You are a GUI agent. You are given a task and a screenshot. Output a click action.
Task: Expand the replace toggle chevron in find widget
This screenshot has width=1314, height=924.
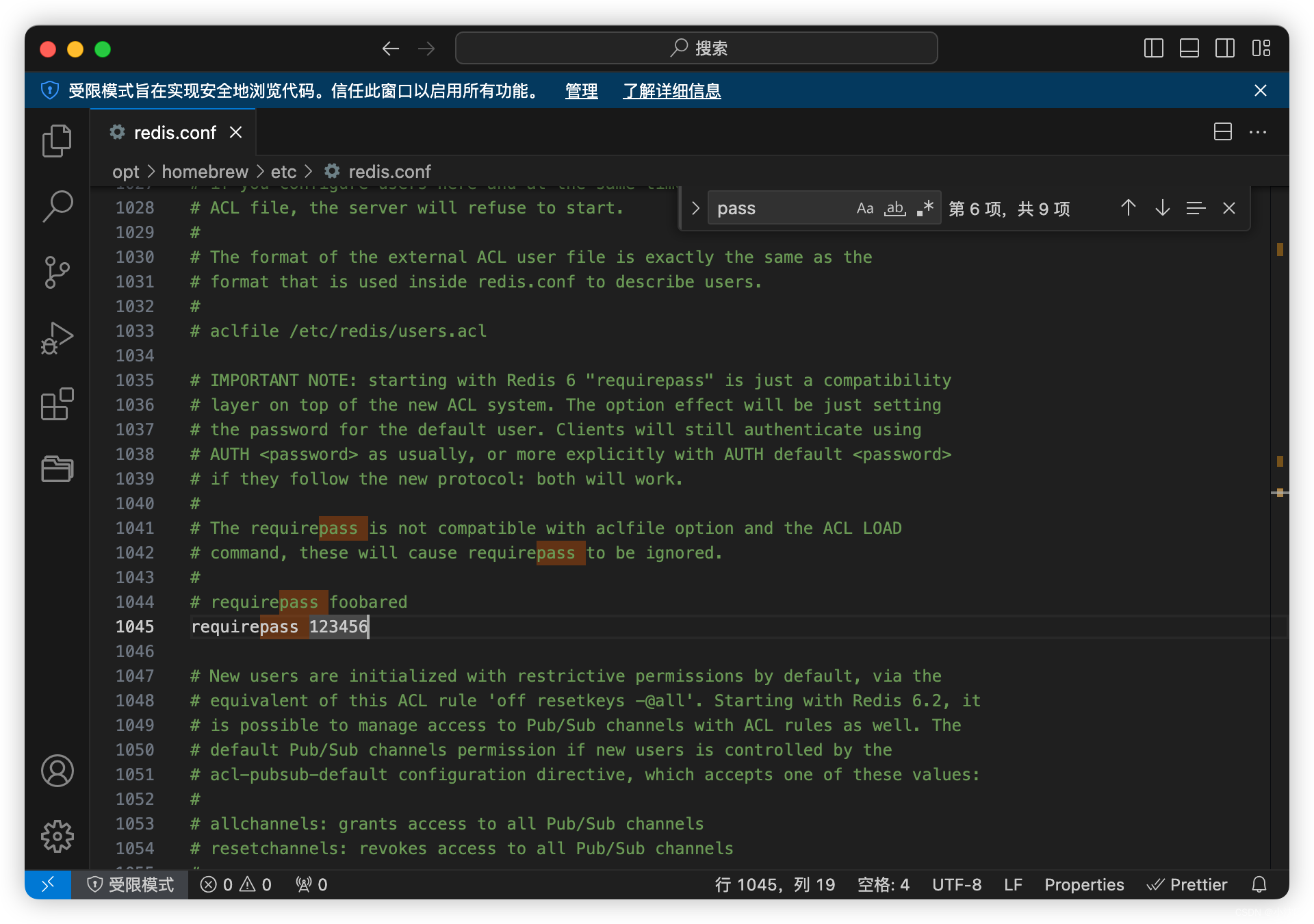tap(695, 208)
